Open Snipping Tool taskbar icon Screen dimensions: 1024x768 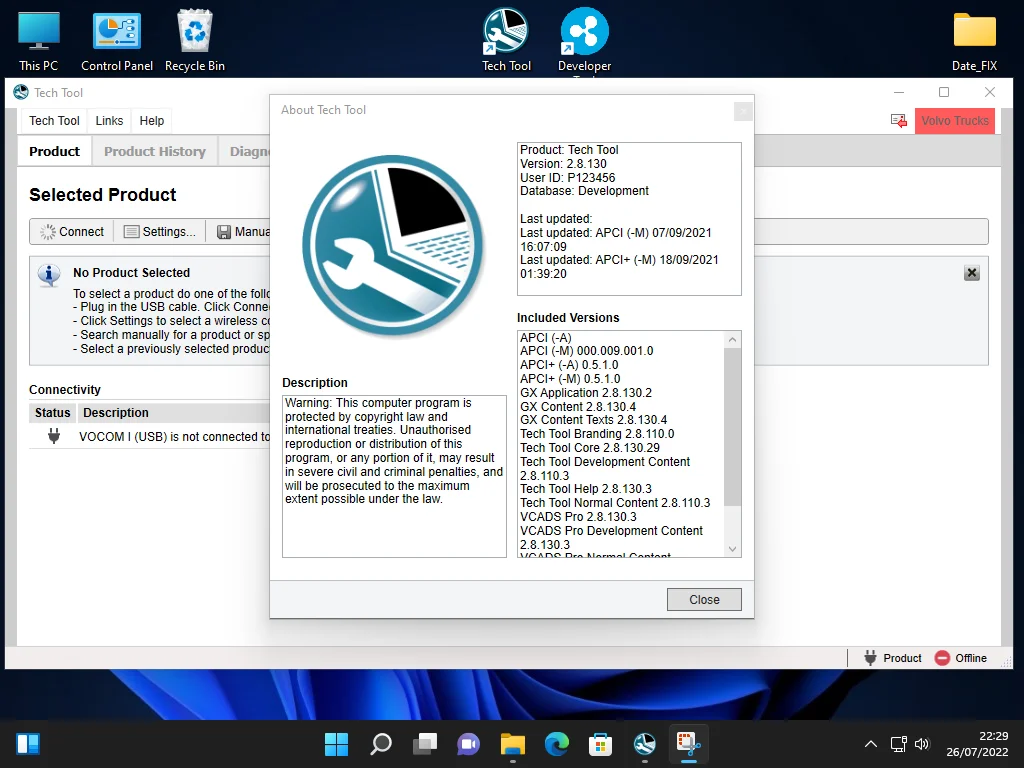(x=688, y=744)
